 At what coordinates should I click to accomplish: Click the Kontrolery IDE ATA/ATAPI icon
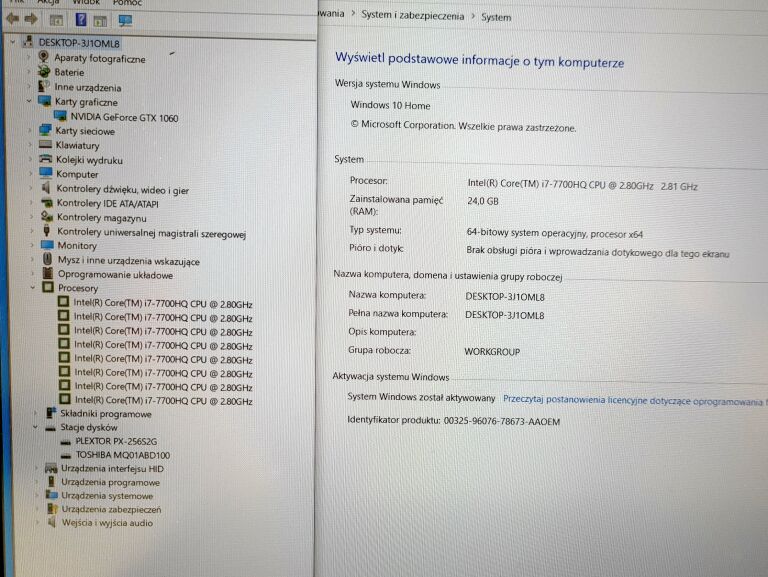[x=47, y=202]
